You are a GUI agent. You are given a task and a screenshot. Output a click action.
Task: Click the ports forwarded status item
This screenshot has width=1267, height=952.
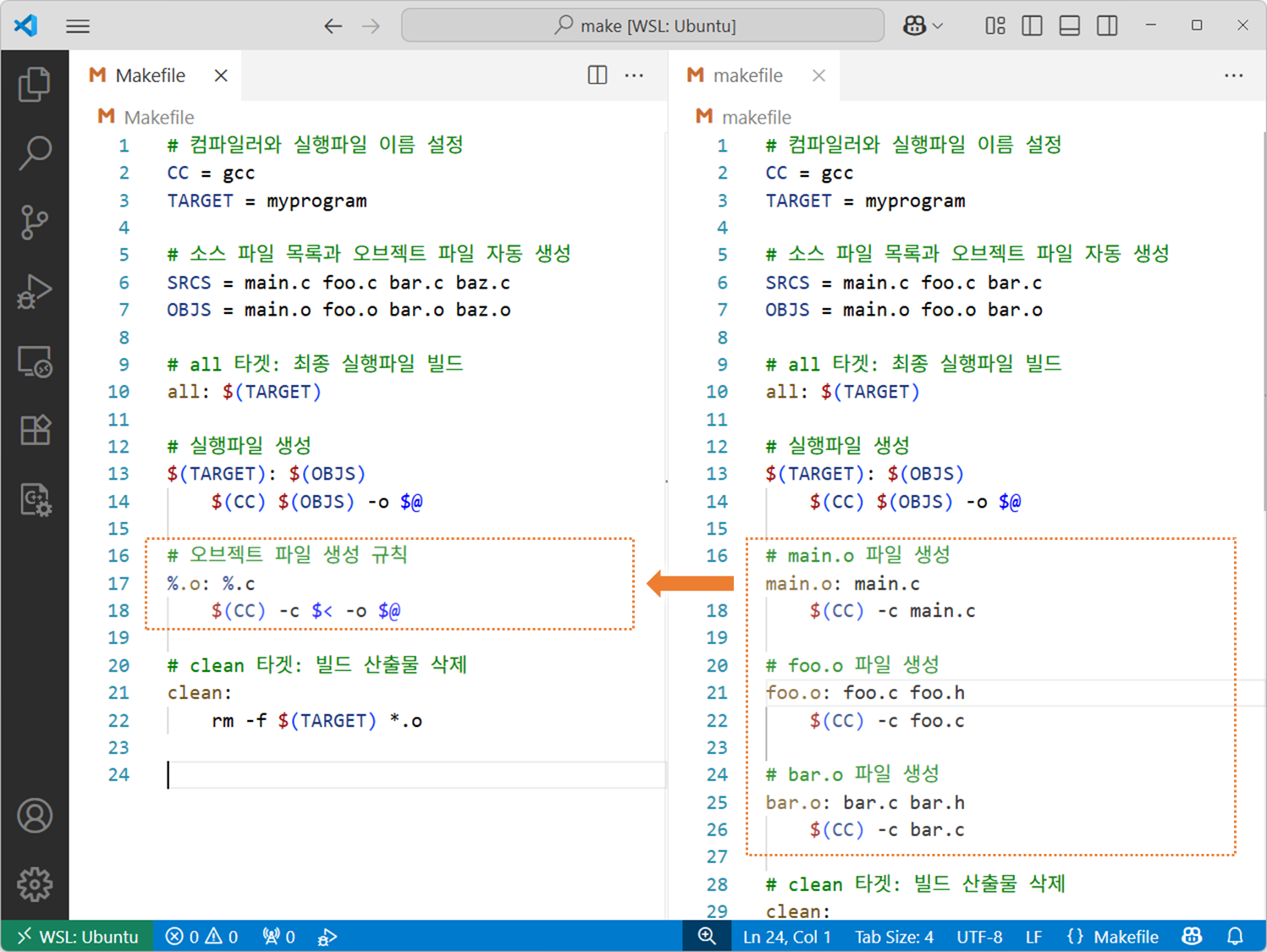pos(278,936)
